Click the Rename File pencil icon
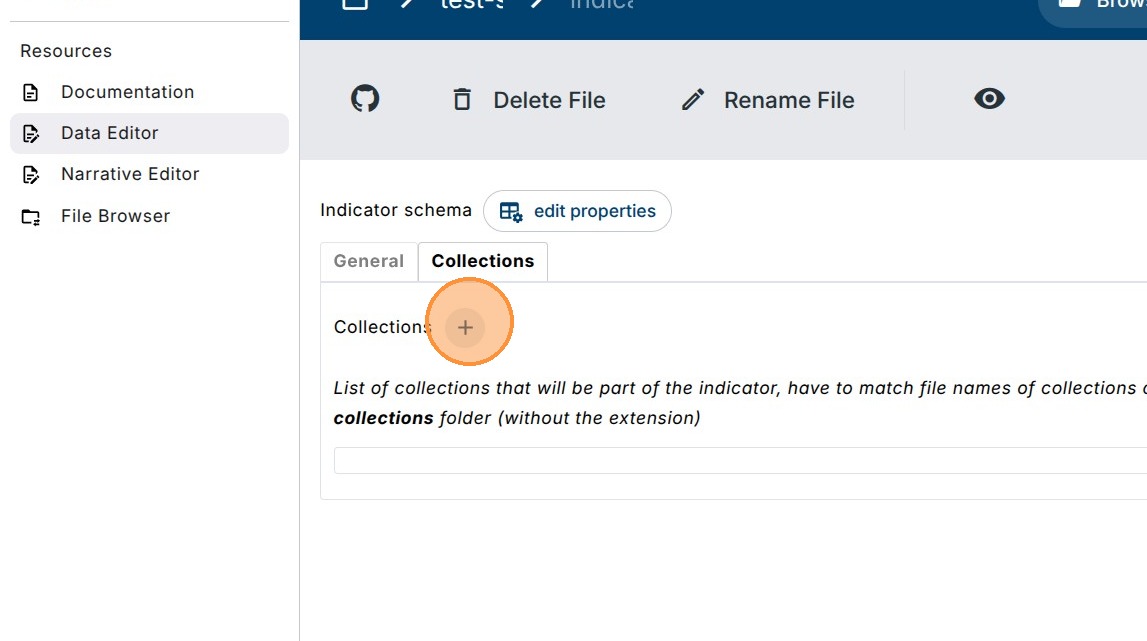 [693, 100]
